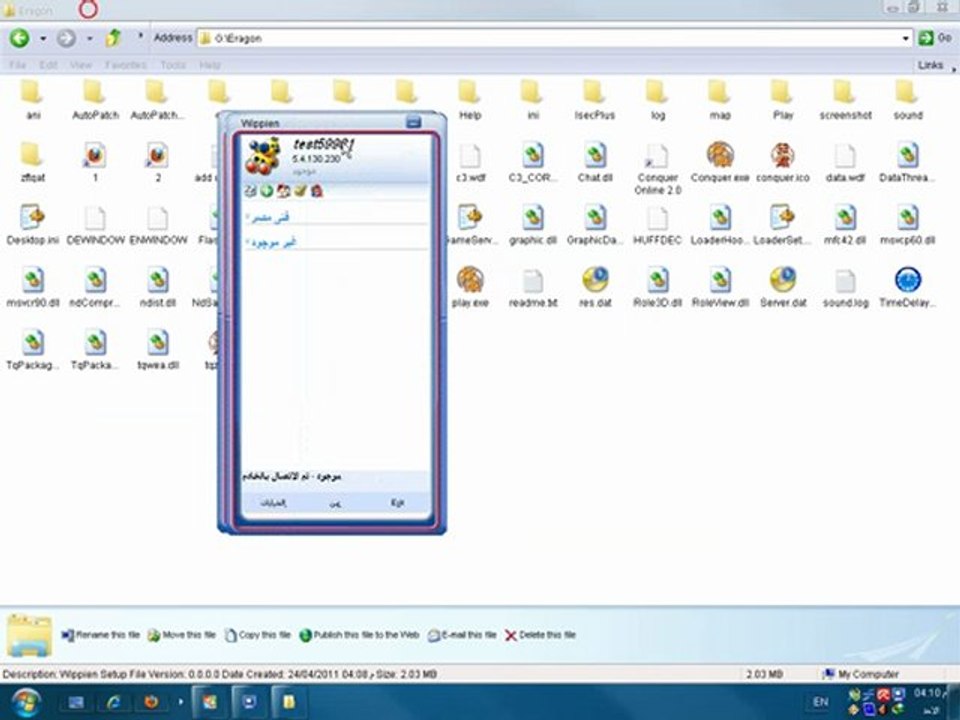Image resolution: width=960 pixels, height=720 pixels.
Task: Select the log folder
Action: (658, 99)
